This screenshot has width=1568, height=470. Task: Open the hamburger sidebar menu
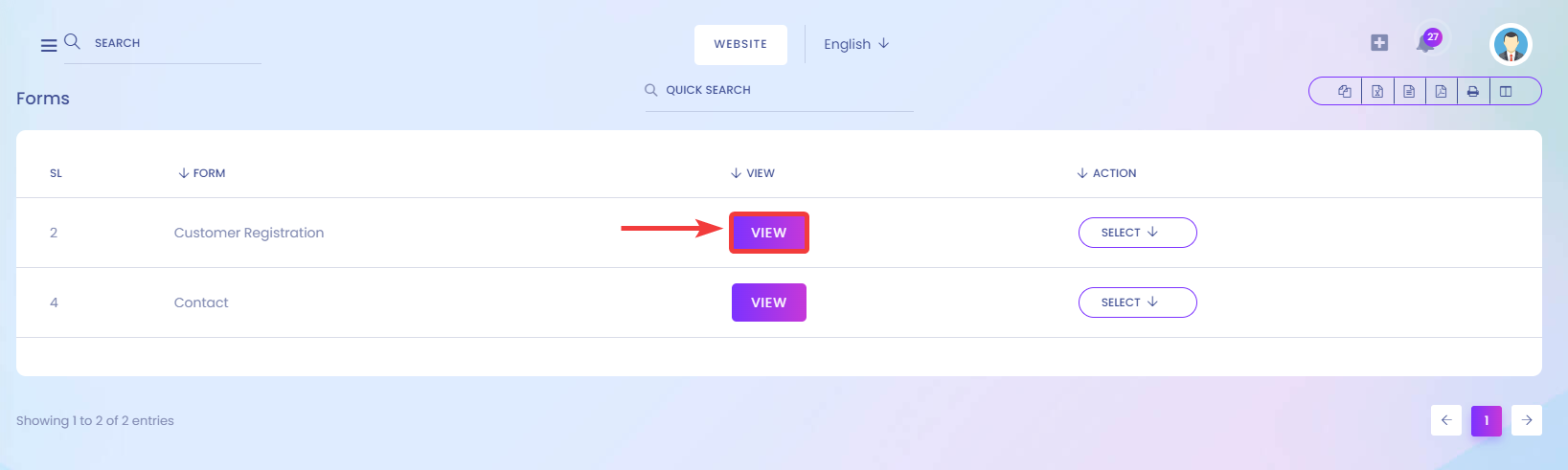point(49,45)
